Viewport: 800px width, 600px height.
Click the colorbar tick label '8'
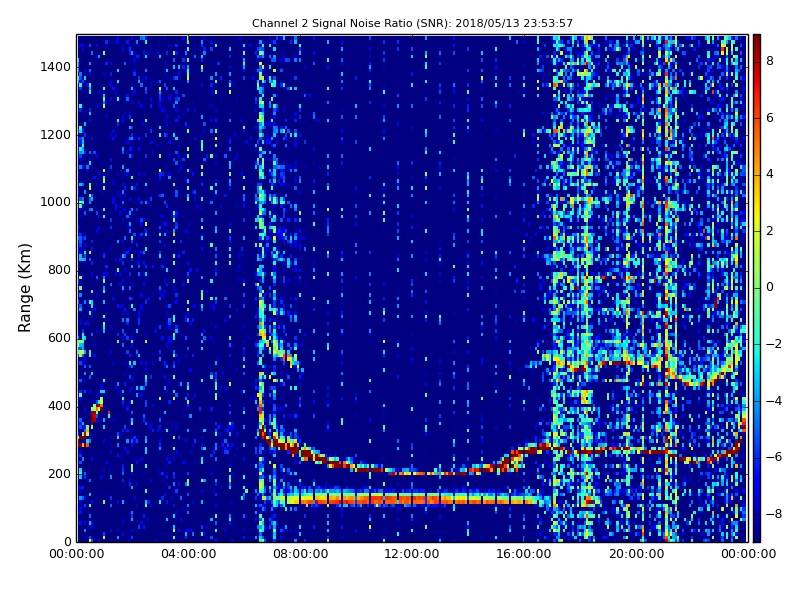click(770, 61)
